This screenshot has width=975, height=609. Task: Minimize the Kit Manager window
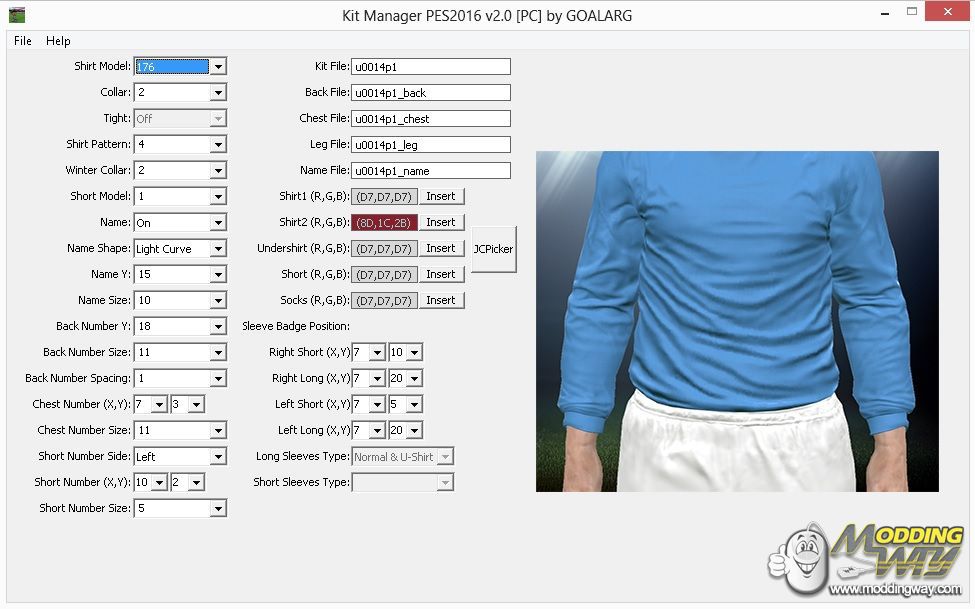(884, 14)
